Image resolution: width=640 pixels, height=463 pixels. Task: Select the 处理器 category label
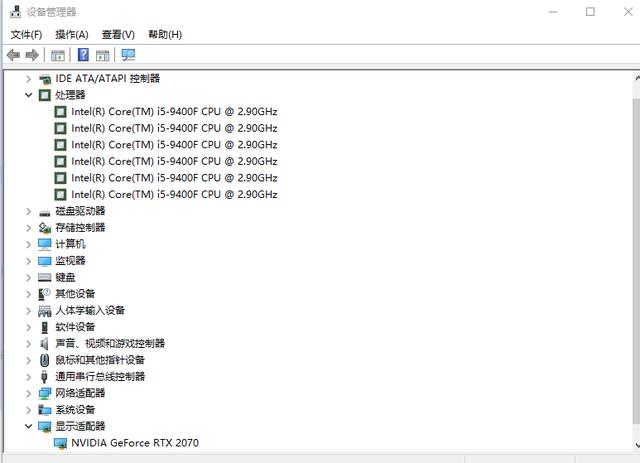pos(70,95)
